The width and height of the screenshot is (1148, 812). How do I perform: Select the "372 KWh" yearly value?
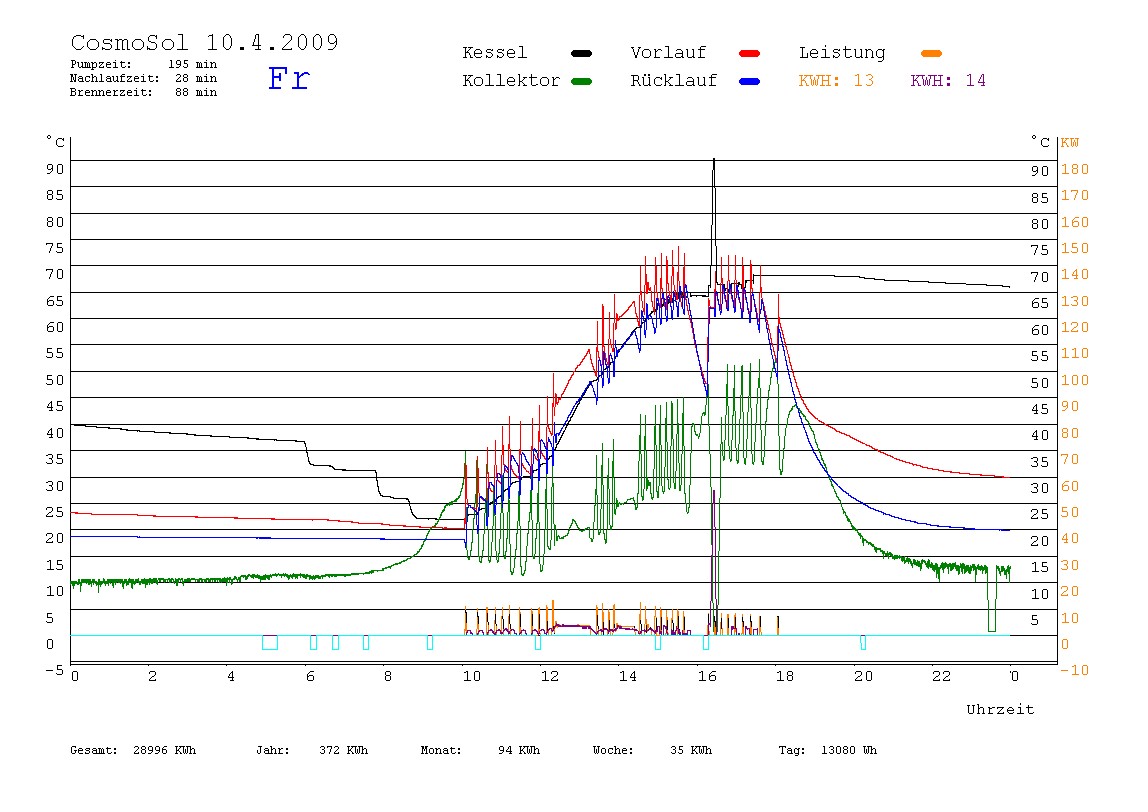click(343, 750)
